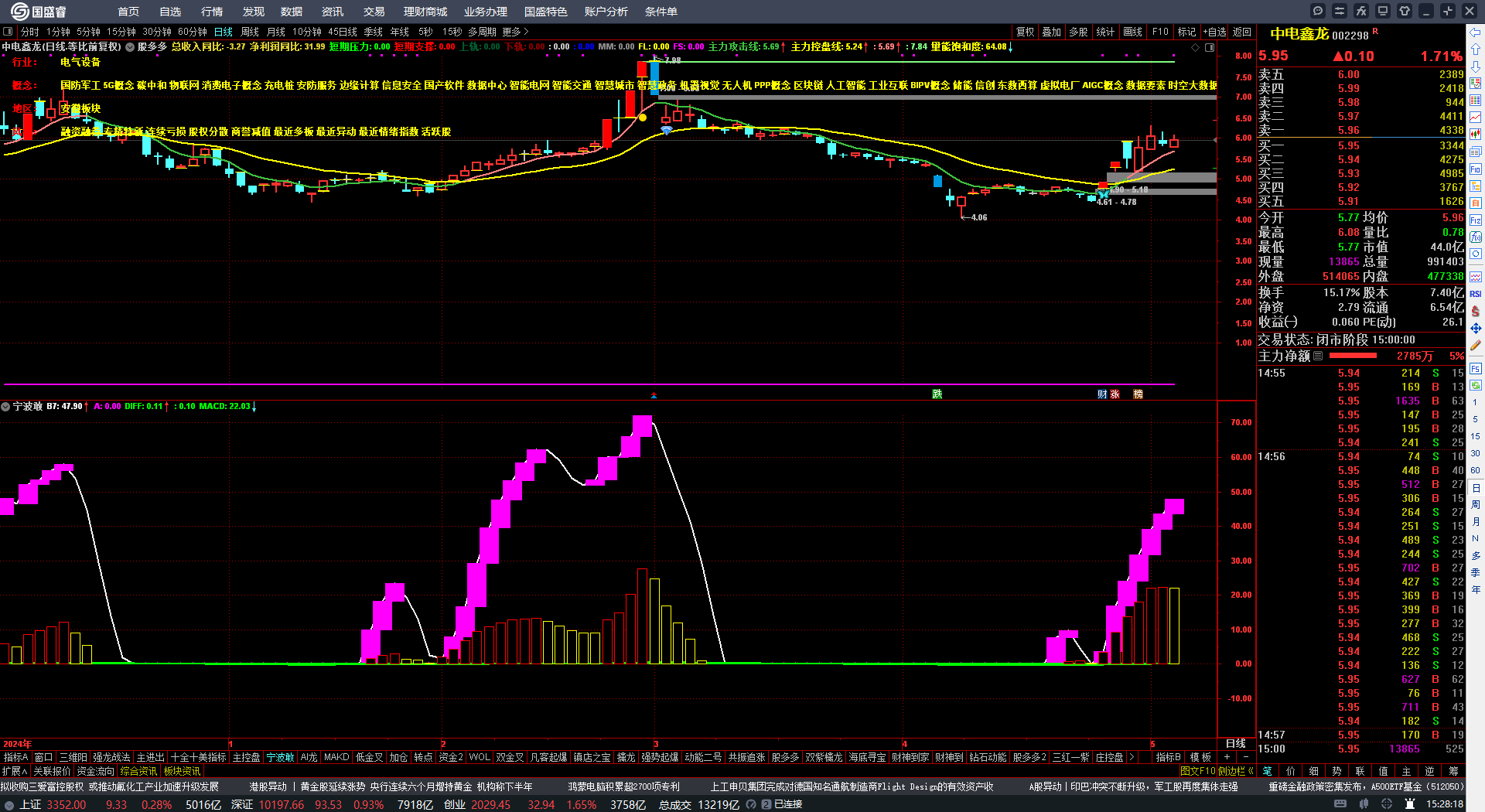Toggle the circle icon after main chart title
Image resolution: width=1485 pixels, height=812 pixels.
click(130, 46)
